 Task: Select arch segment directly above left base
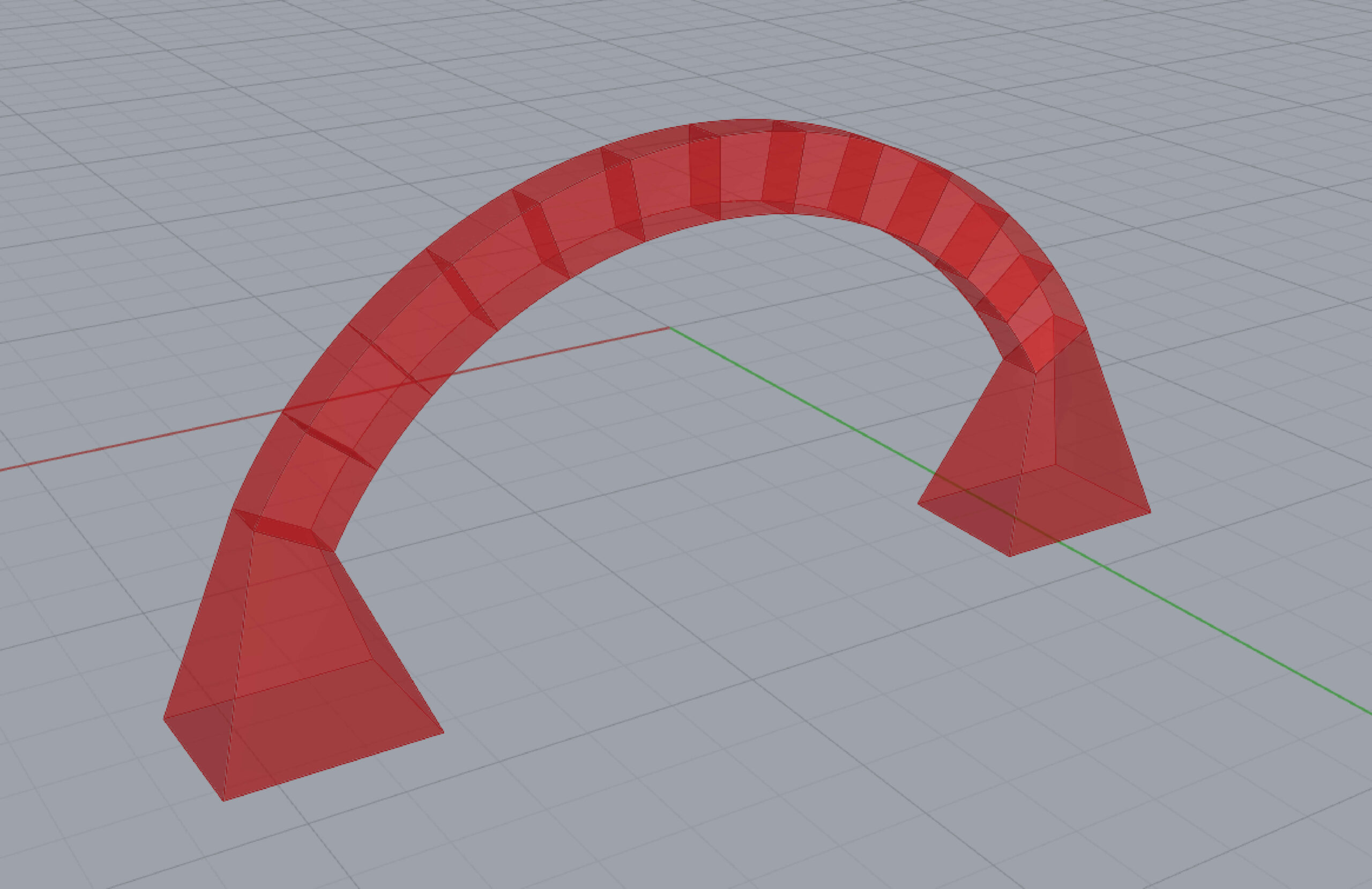coord(305,484)
